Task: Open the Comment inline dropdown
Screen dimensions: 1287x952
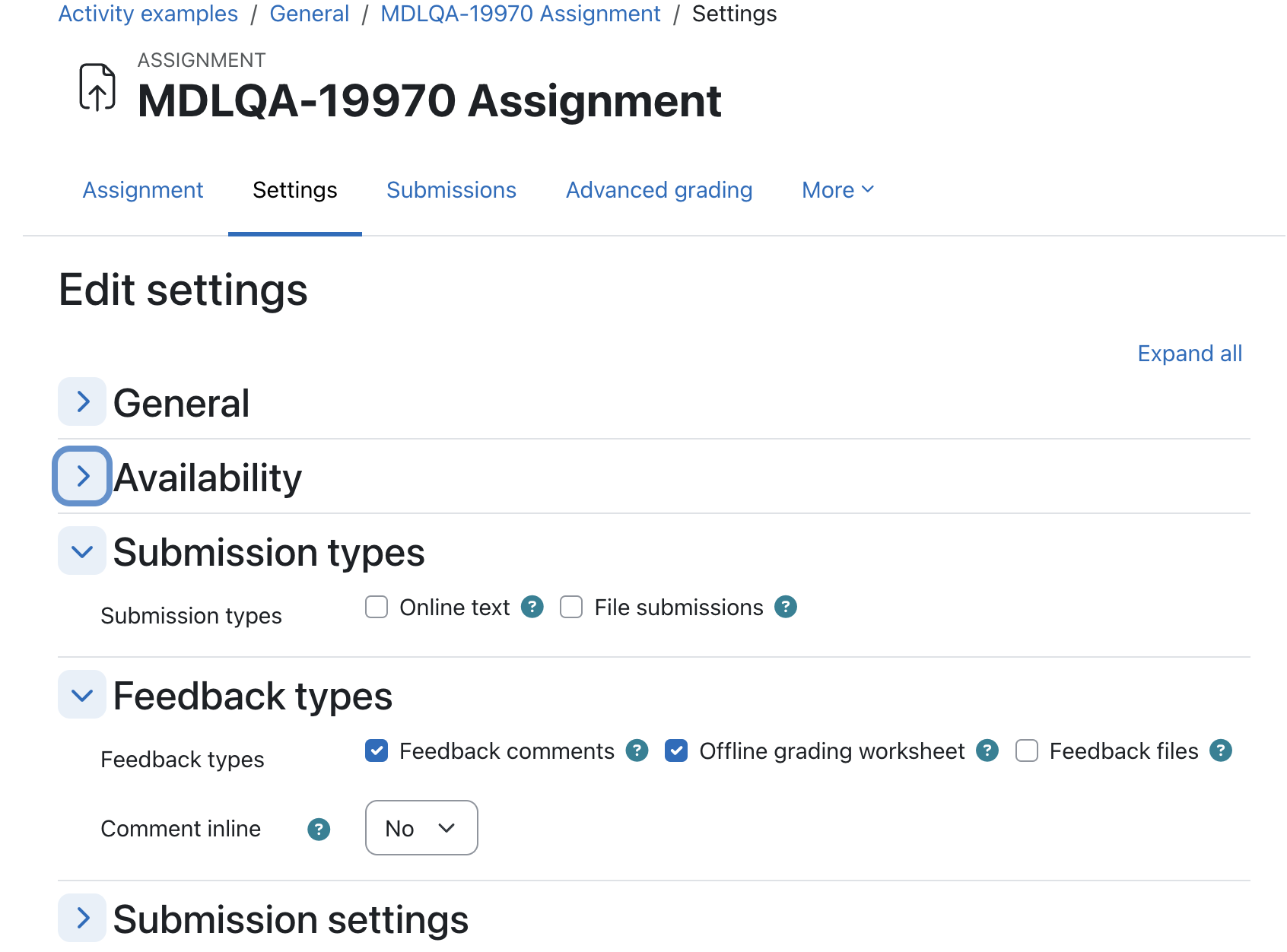Action: (421, 827)
